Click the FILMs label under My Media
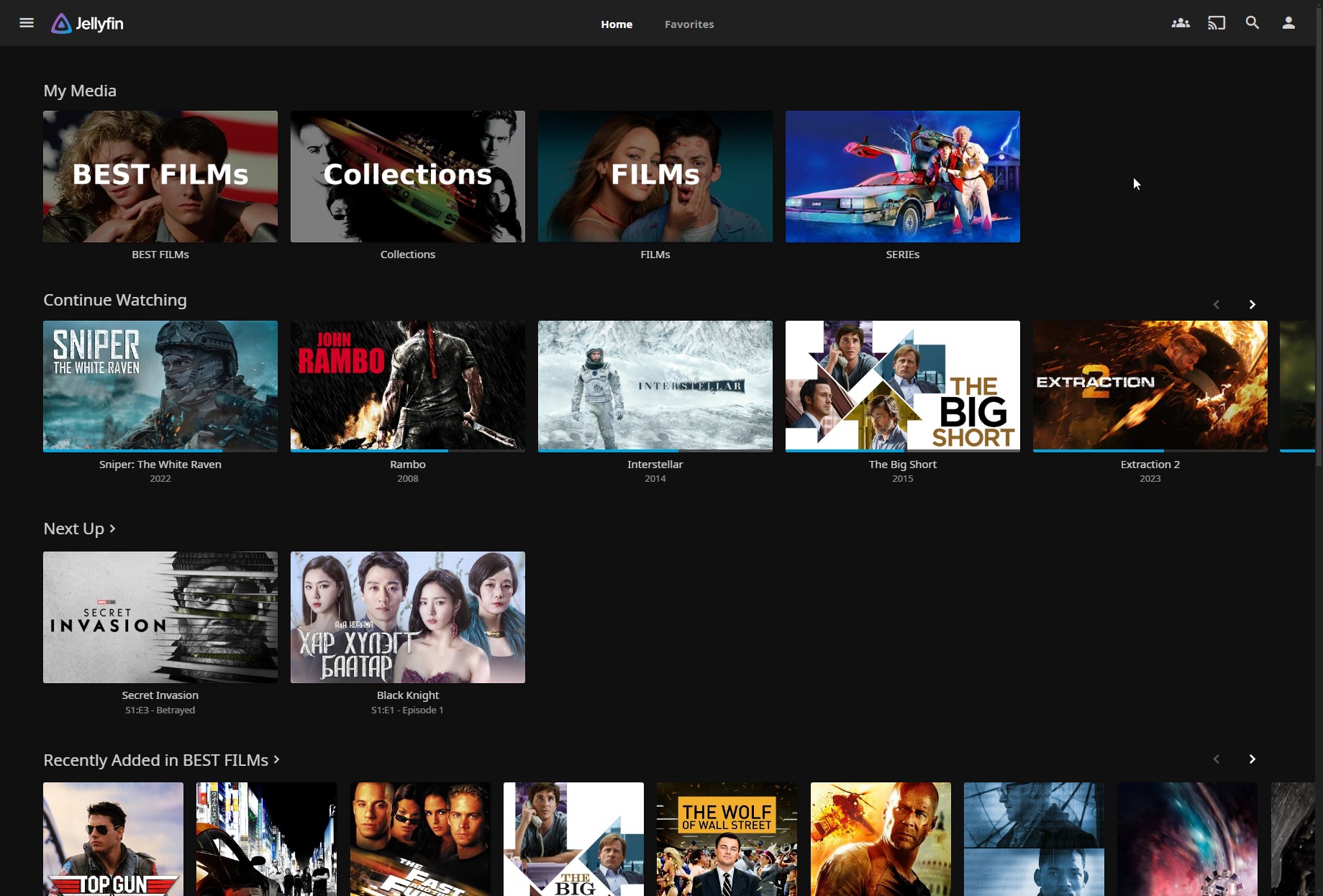 (655, 255)
